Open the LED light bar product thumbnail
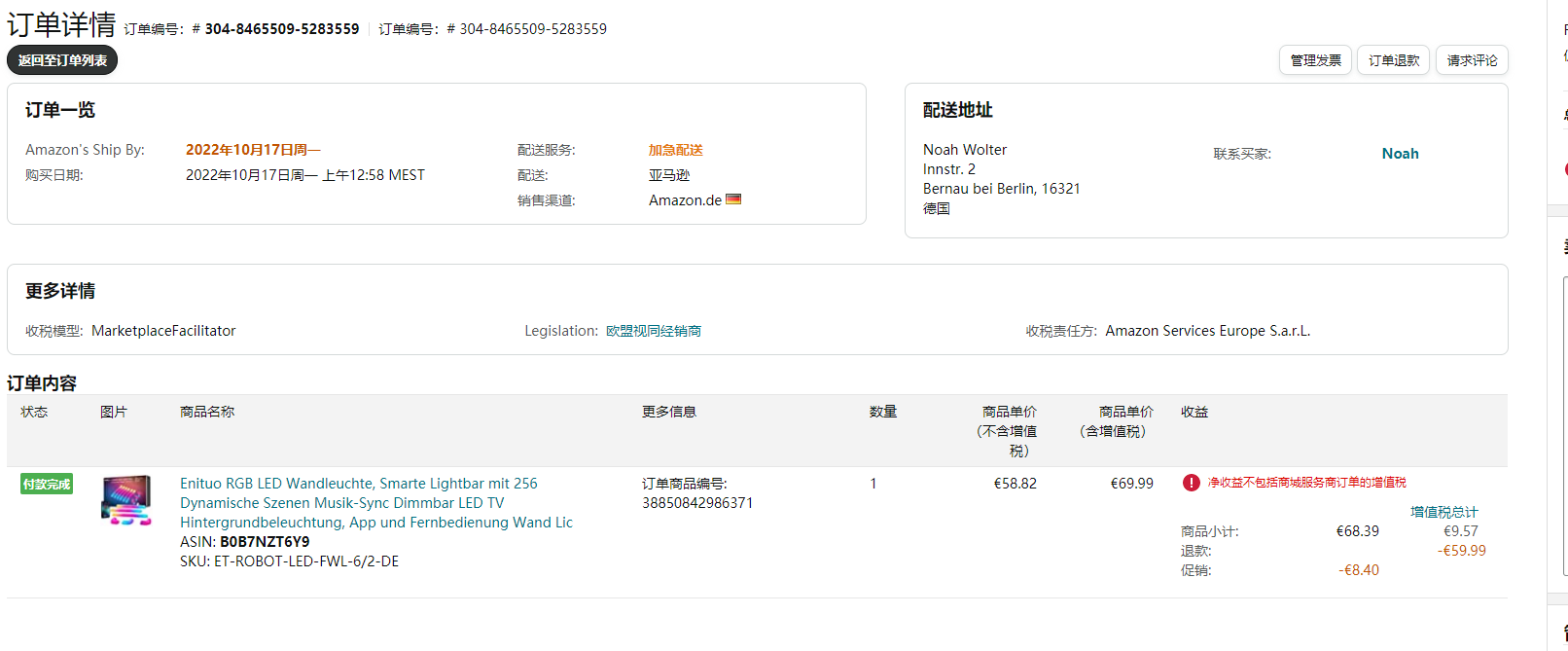 126,500
